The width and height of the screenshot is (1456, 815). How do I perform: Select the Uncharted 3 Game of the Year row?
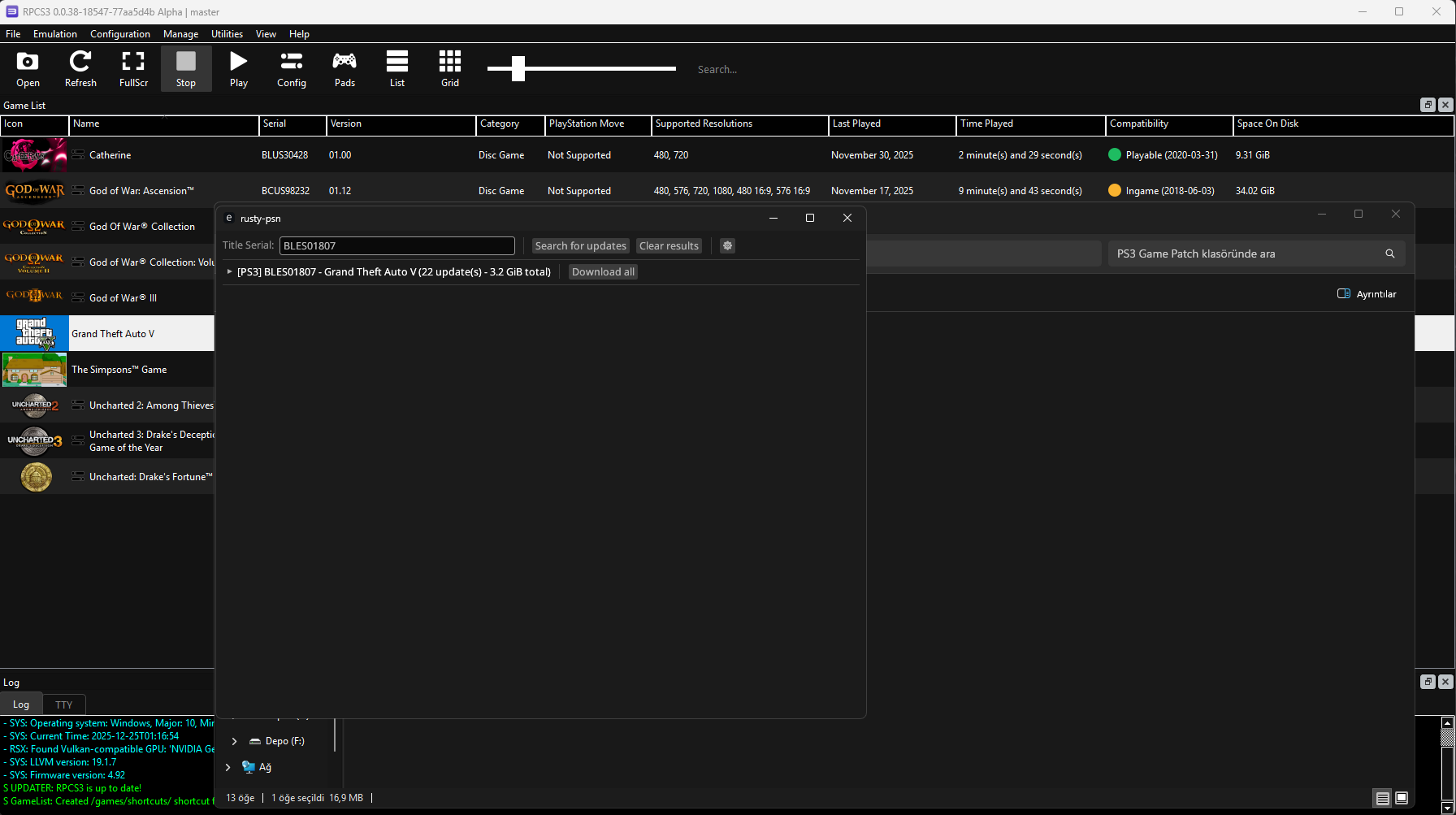(x=107, y=440)
